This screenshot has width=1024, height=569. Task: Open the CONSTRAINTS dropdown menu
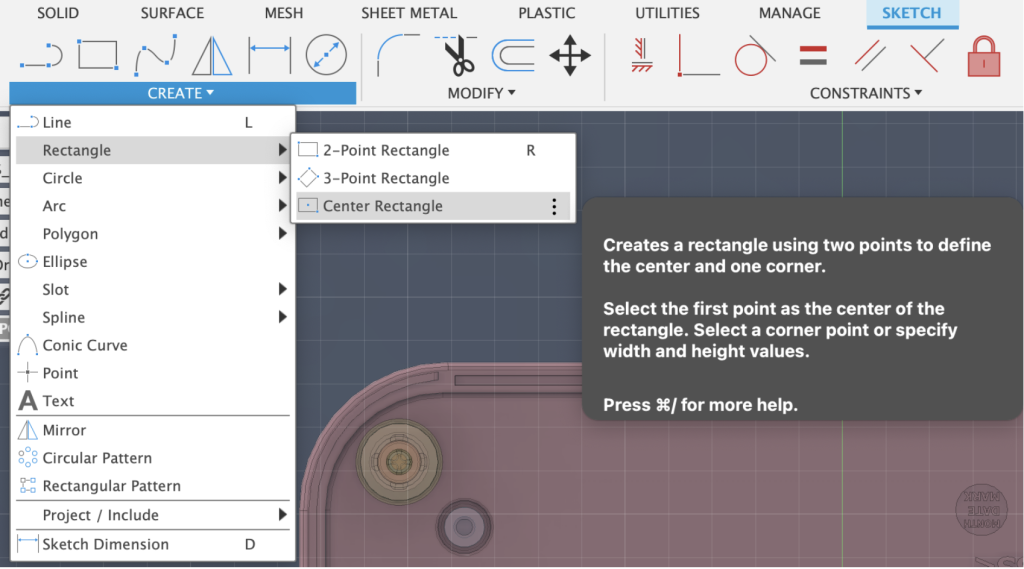866,93
